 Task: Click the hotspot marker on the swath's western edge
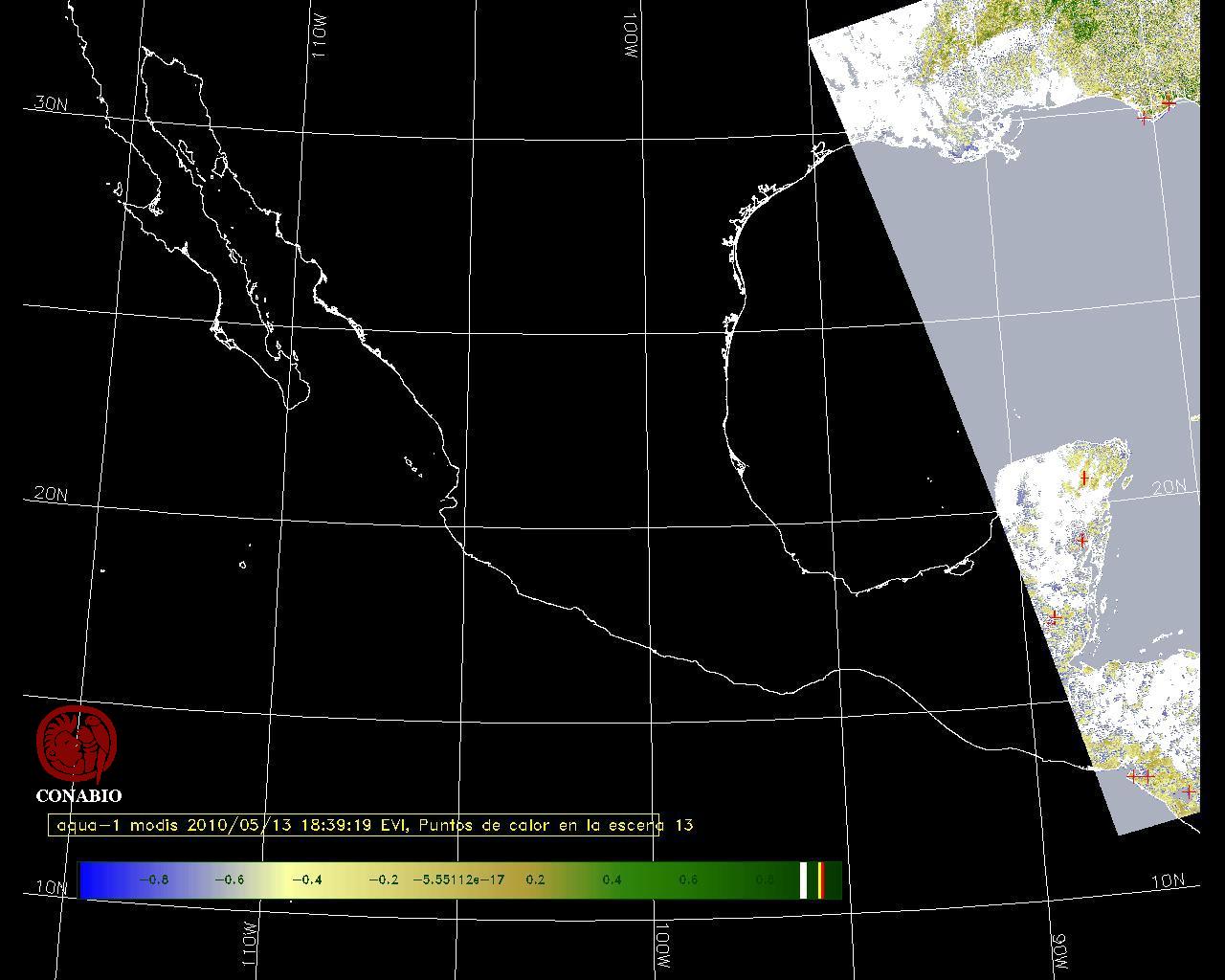pyautogui.click(x=1054, y=617)
